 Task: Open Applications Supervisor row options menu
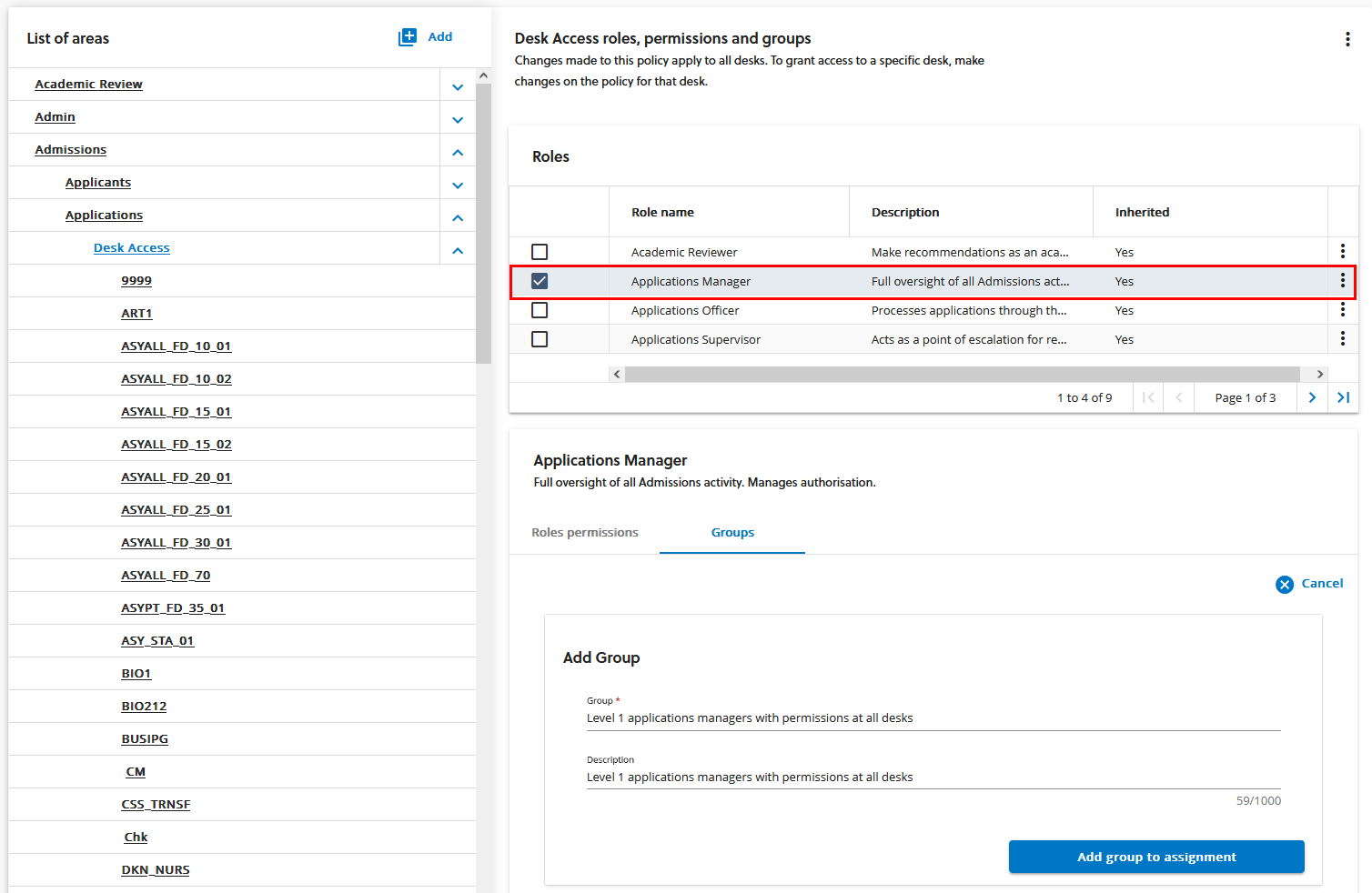coord(1342,339)
